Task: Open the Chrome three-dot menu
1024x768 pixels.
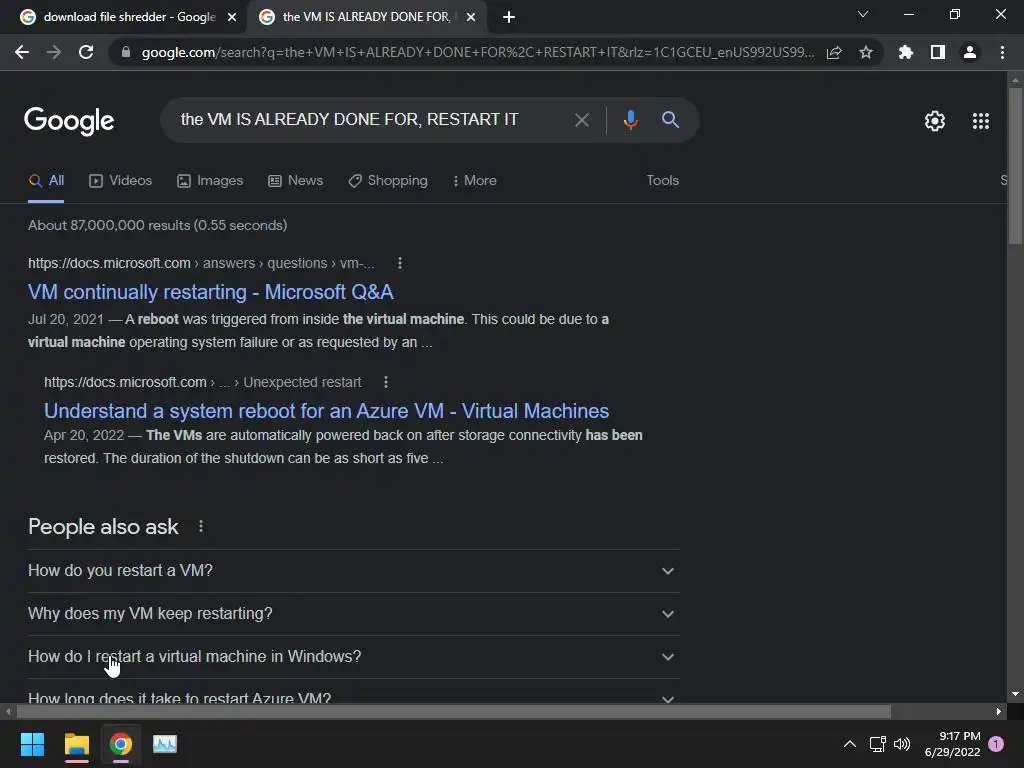Action: [1002, 52]
